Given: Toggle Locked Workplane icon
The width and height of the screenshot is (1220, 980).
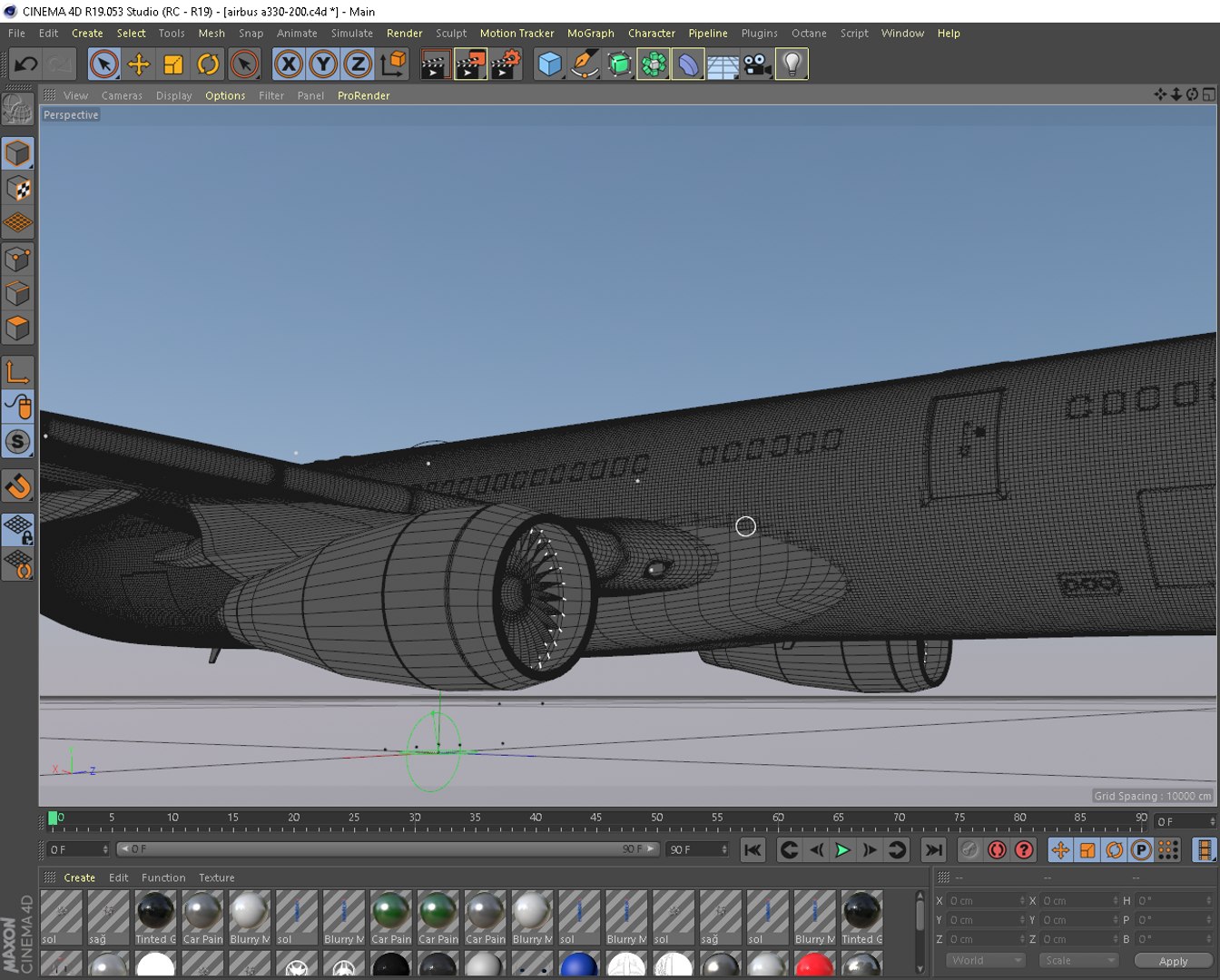Looking at the screenshot, I should [x=18, y=530].
